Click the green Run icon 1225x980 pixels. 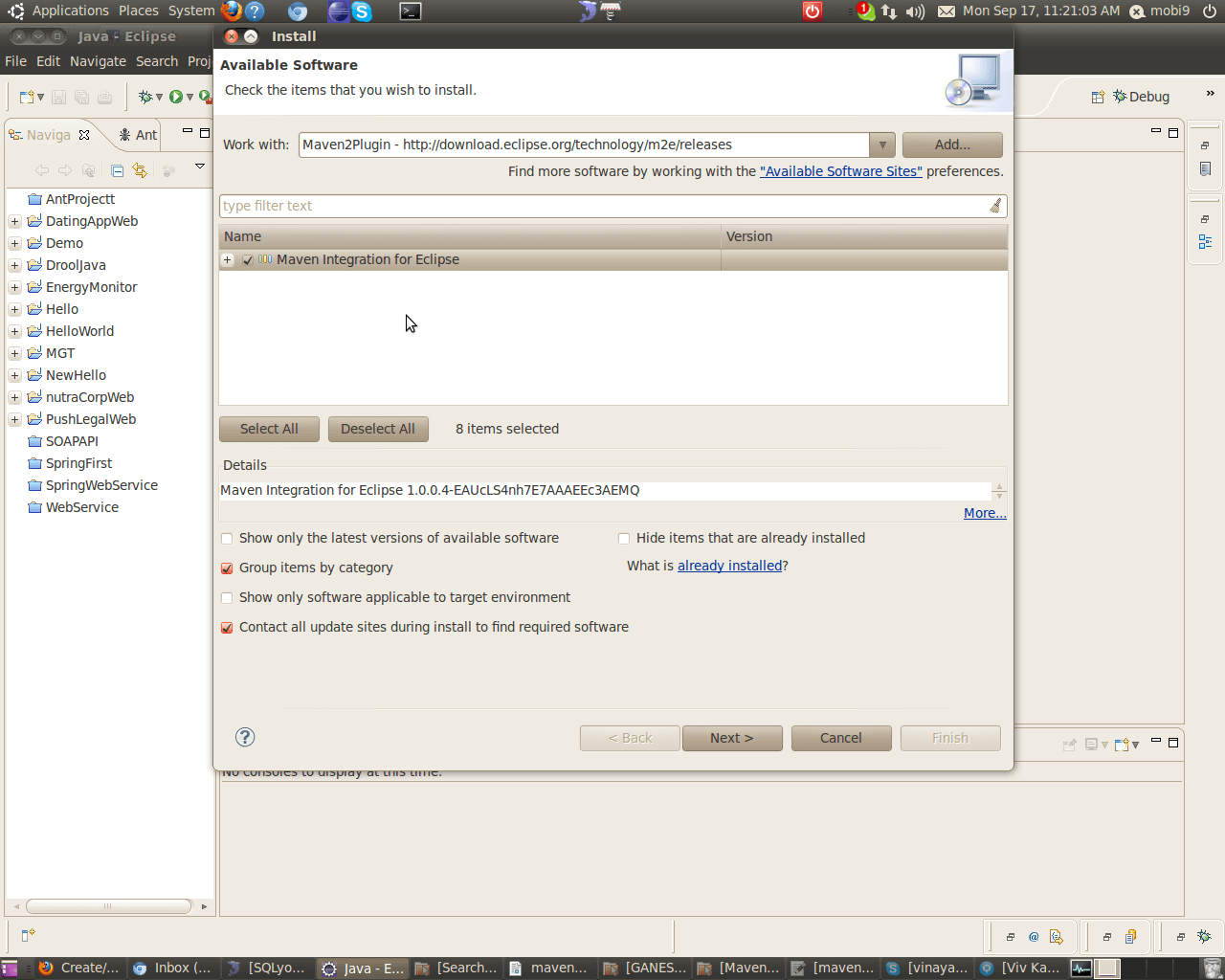[175, 96]
